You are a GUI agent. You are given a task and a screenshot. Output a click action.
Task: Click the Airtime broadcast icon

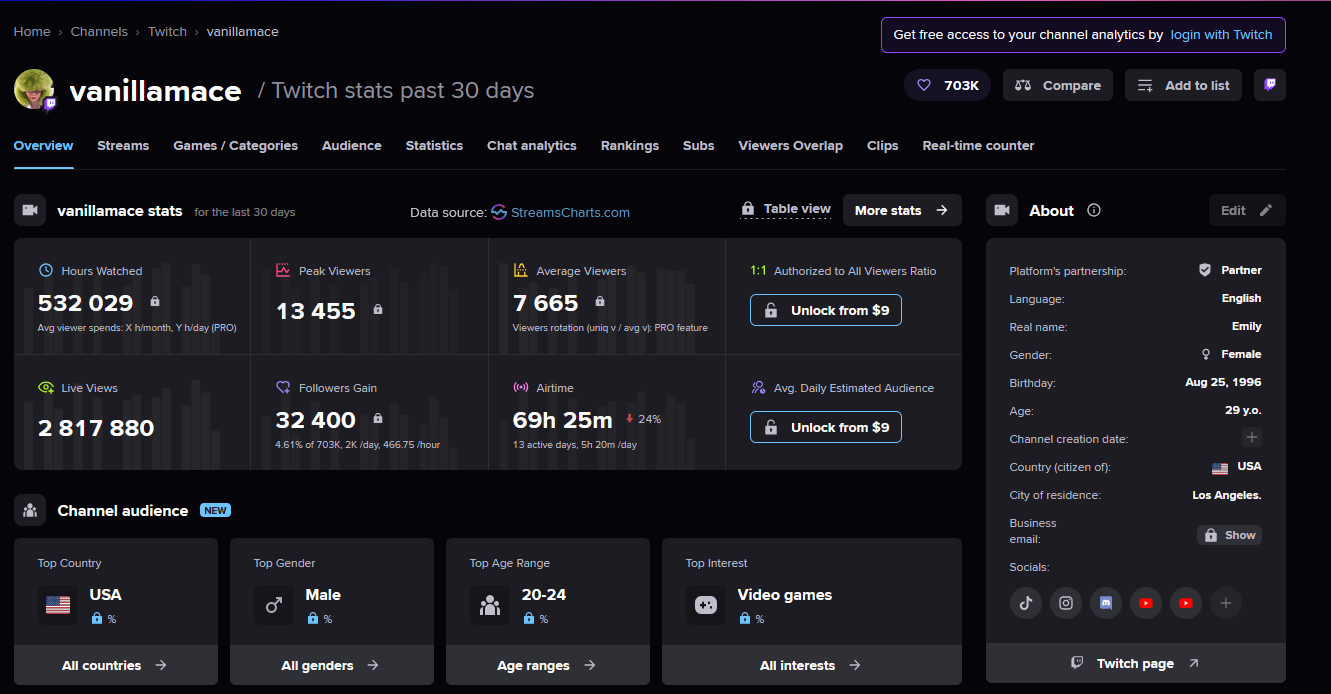520,387
